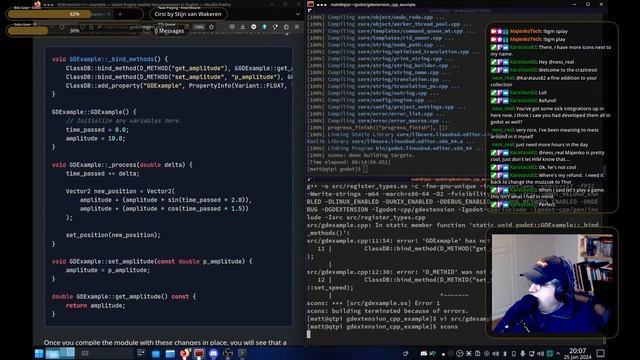Open the Firefox hamburger application menu
The width and height of the screenshot is (640, 360).
pyautogui.click(x=297, y=27)
